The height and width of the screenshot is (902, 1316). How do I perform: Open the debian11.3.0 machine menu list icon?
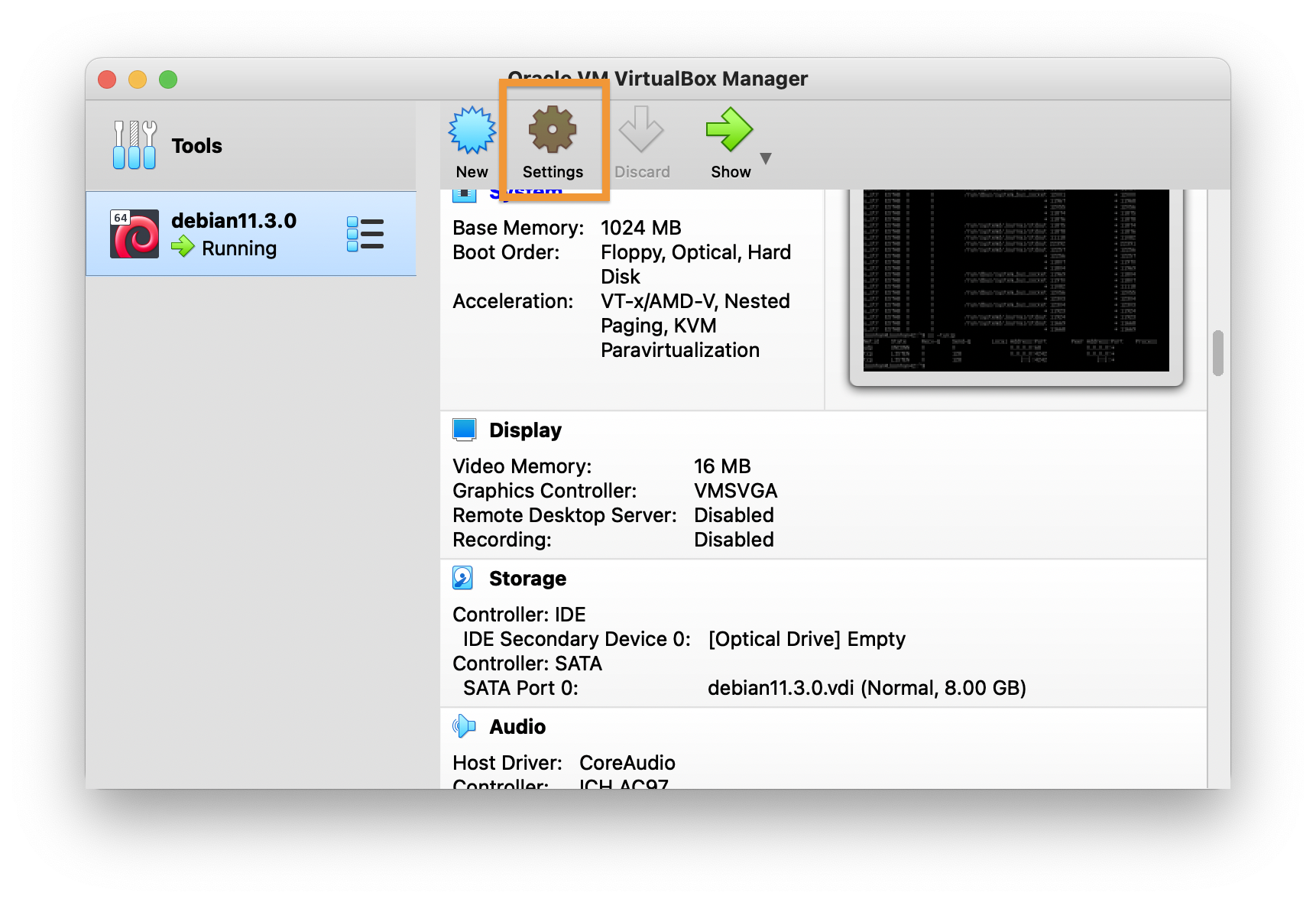click(x=365, y=234)
